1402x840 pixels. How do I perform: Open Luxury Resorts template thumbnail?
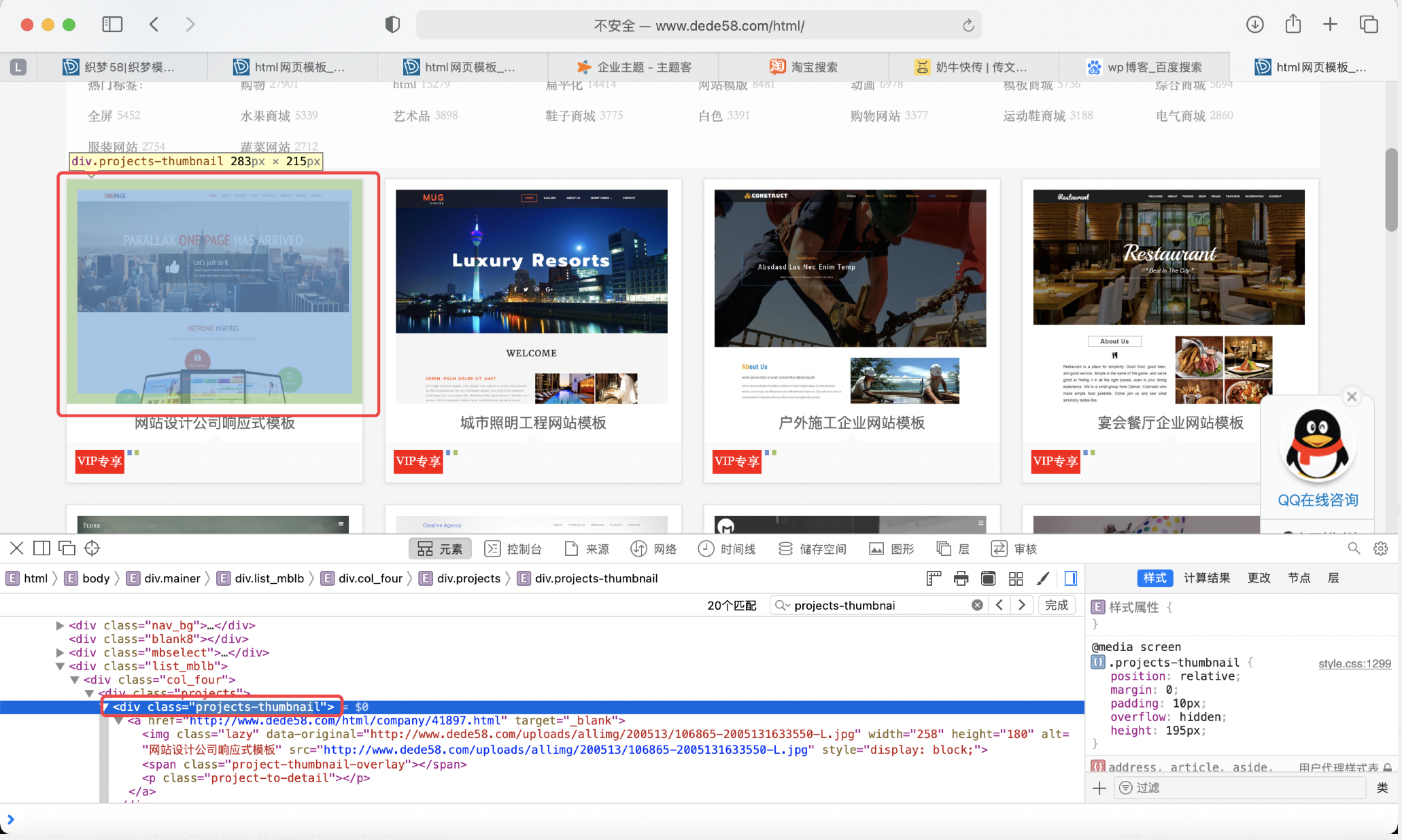click(532, 296)
